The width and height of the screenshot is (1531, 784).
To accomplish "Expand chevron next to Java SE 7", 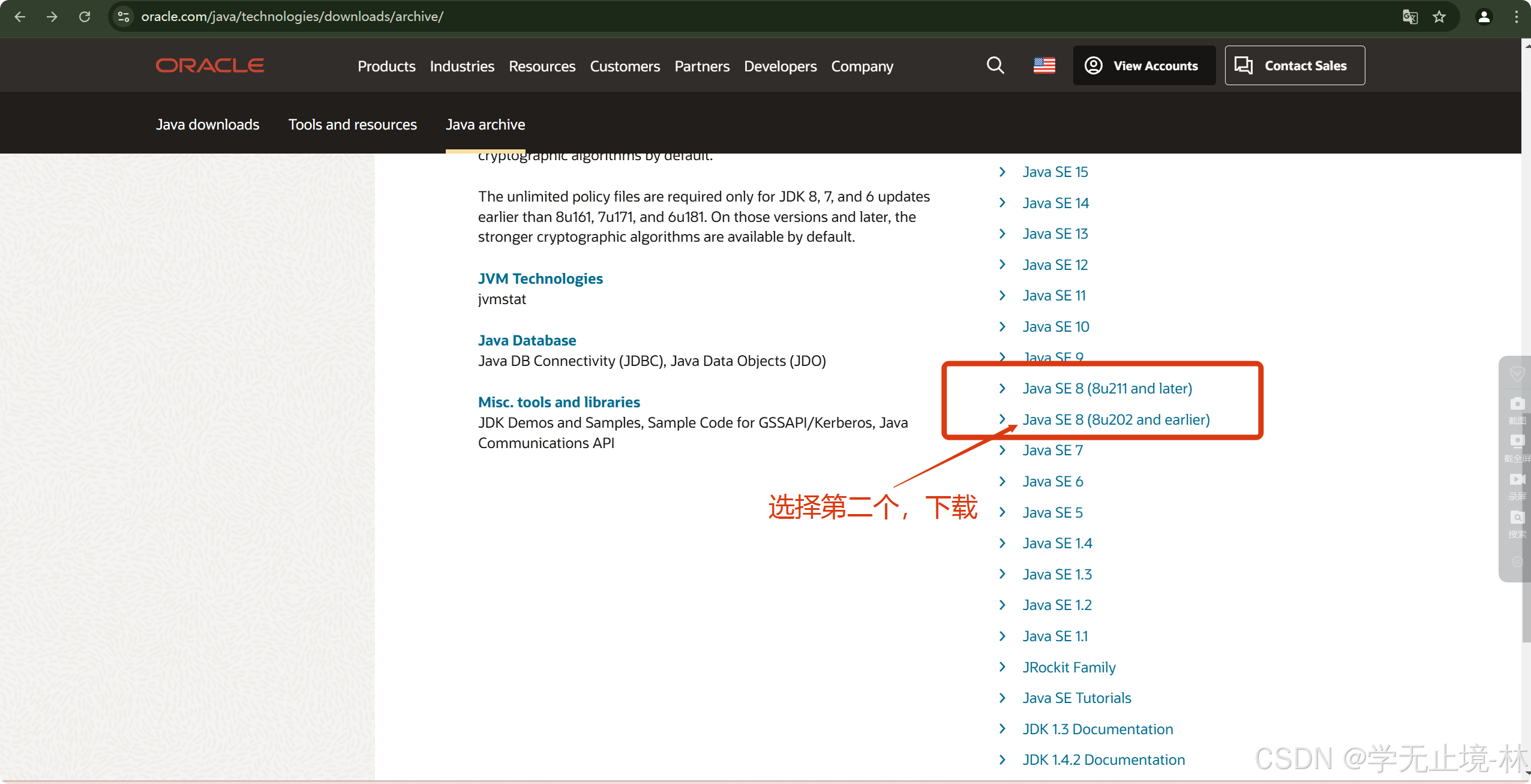I will tap(1002, 450).
